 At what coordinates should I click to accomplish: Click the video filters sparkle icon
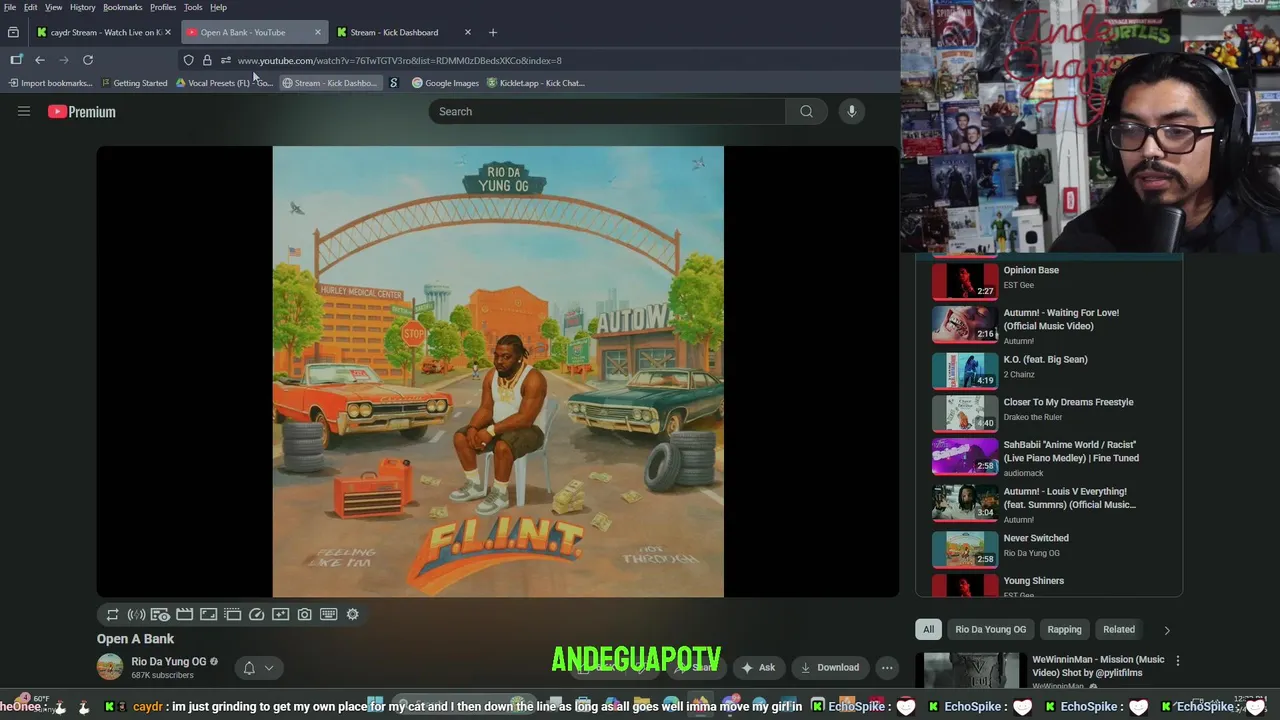pos(280,614)
